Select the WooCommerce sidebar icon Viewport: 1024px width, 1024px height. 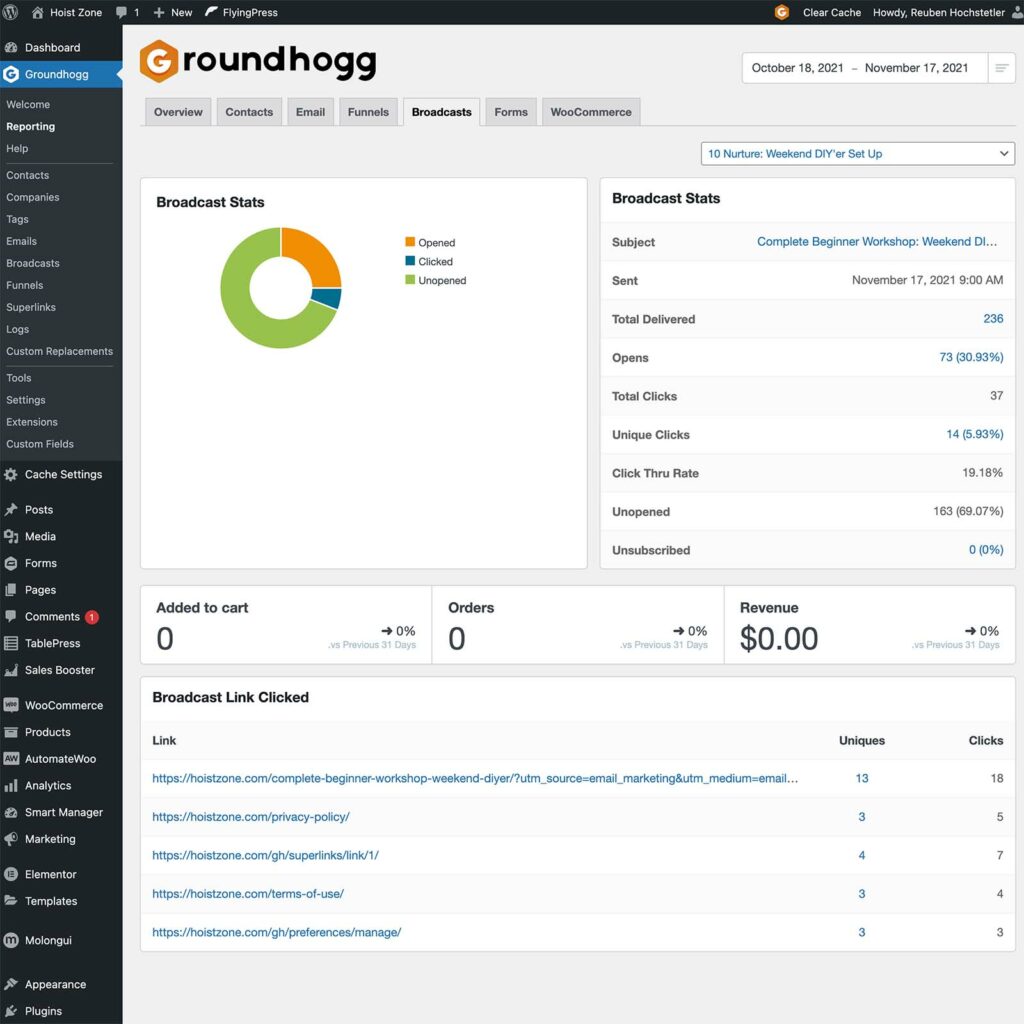(12, 705)
